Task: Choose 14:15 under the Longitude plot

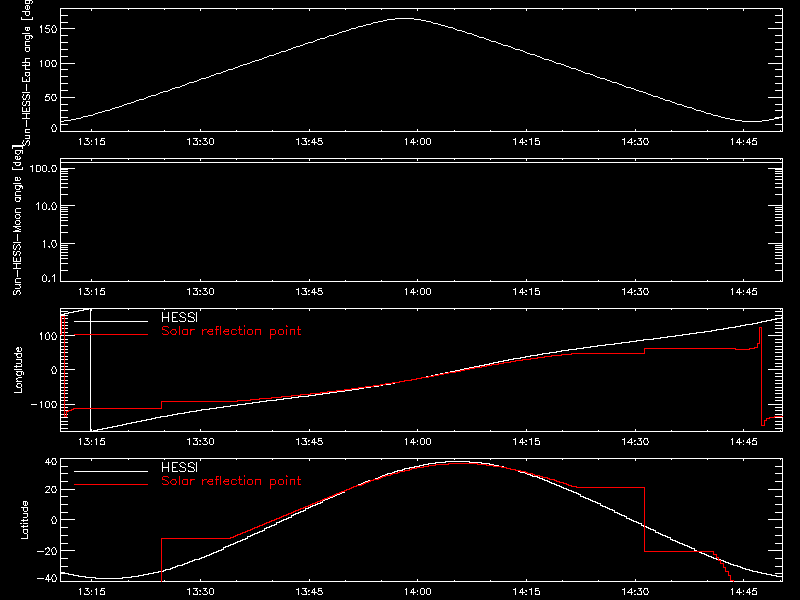Action: click(527, 442)
